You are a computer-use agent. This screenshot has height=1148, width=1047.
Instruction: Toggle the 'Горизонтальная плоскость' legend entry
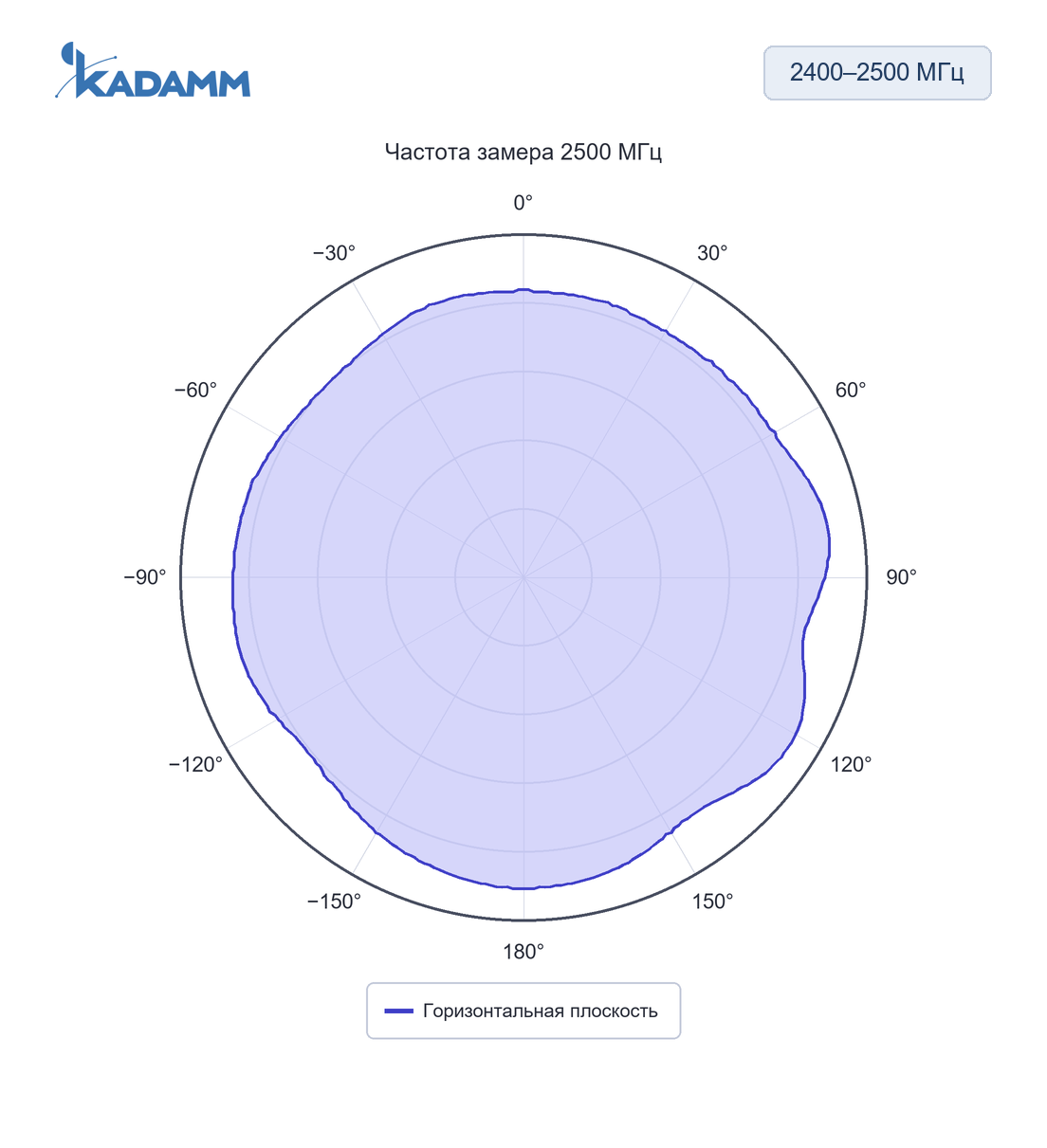523,1011
